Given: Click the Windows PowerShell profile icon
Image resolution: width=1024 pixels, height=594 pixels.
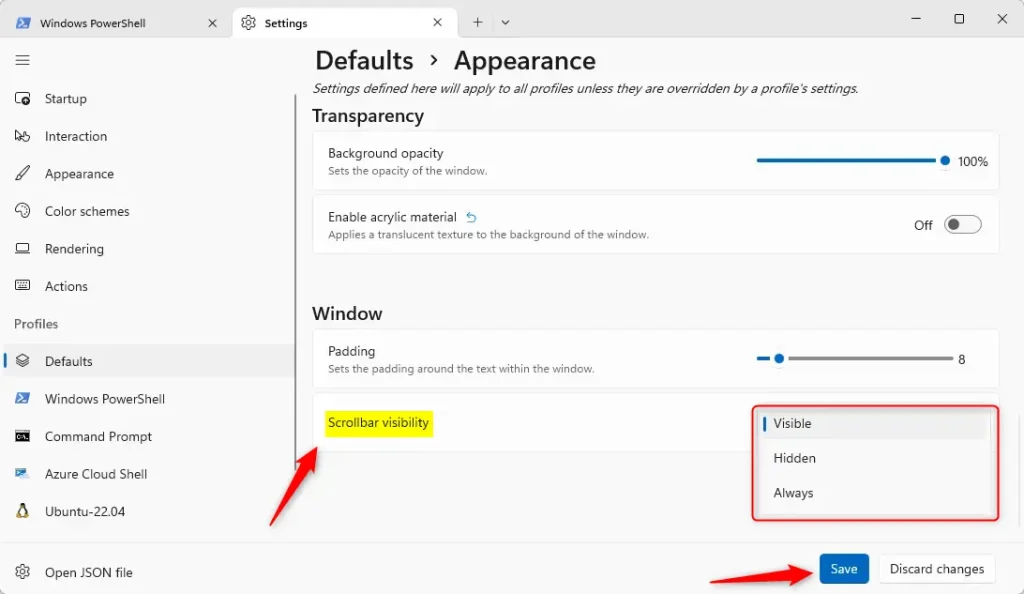Looking at the screenshot, I should coord(22,398).
